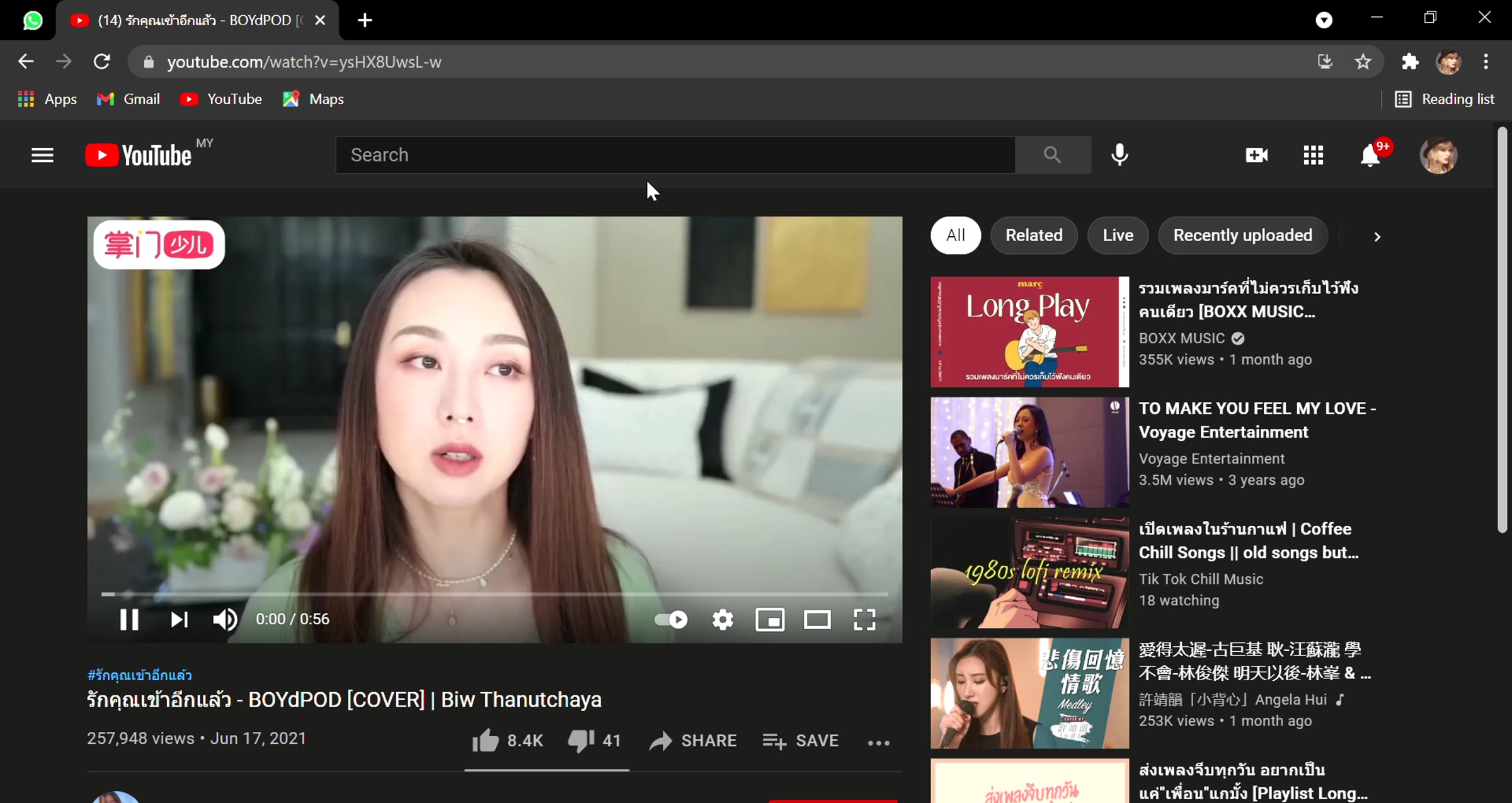
Task: Expand more filter chips with right arrow
Action: click(1377, 236)
